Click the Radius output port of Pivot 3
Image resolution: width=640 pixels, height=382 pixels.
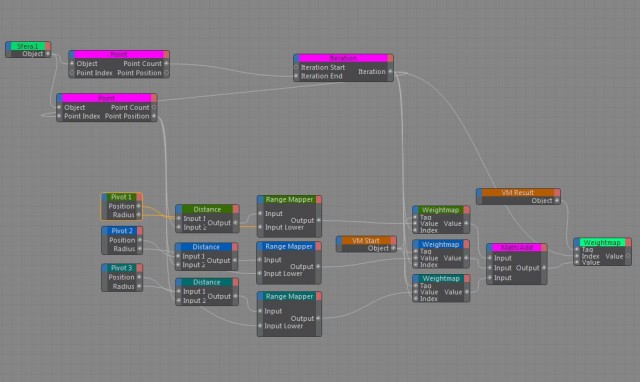pyautogui.click(x=139, y=286)
